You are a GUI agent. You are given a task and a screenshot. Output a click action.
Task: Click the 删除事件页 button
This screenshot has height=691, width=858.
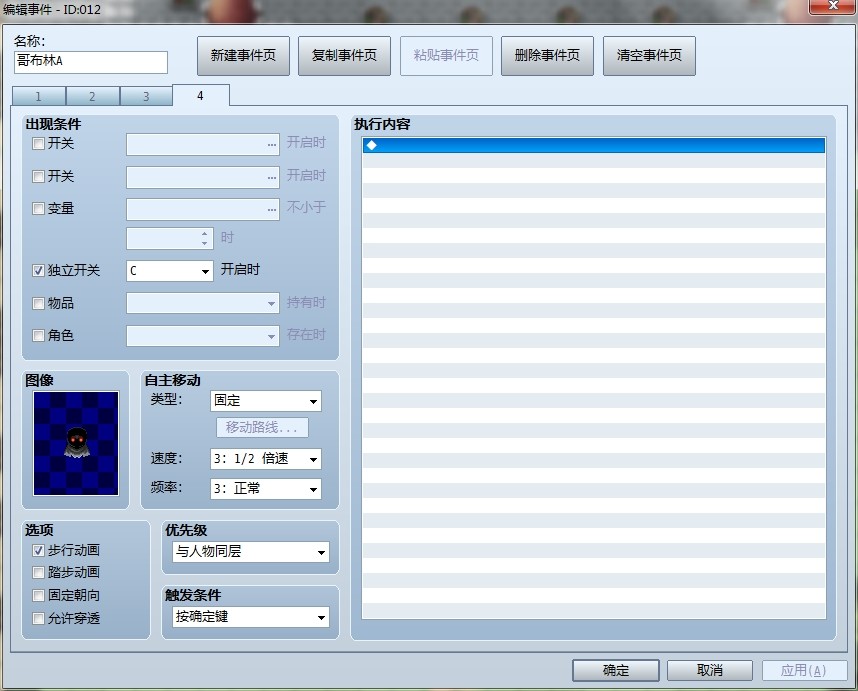(x=547, y=55)
